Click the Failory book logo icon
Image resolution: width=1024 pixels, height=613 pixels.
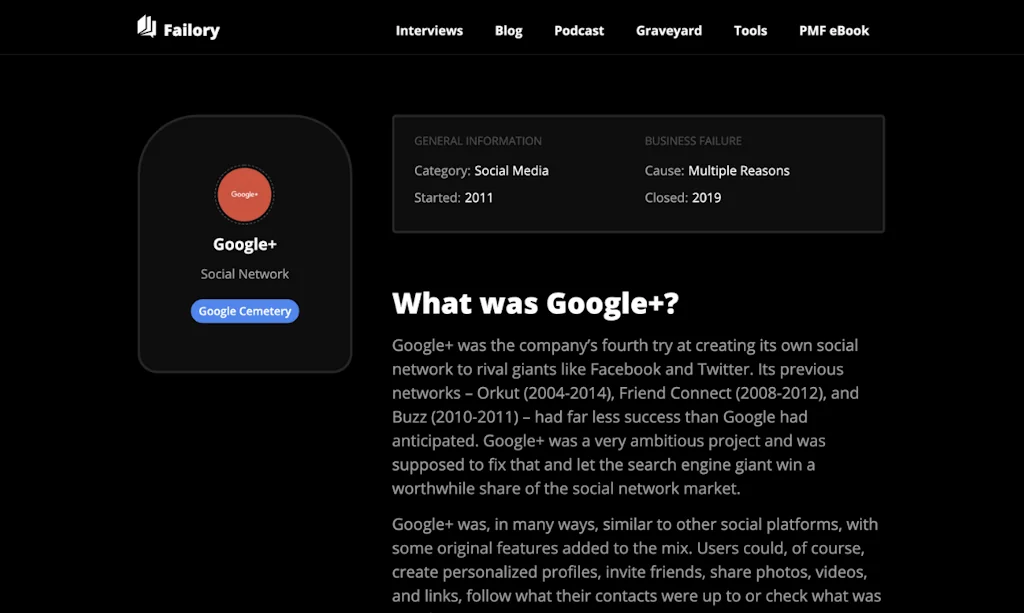(x=147, y=27)
